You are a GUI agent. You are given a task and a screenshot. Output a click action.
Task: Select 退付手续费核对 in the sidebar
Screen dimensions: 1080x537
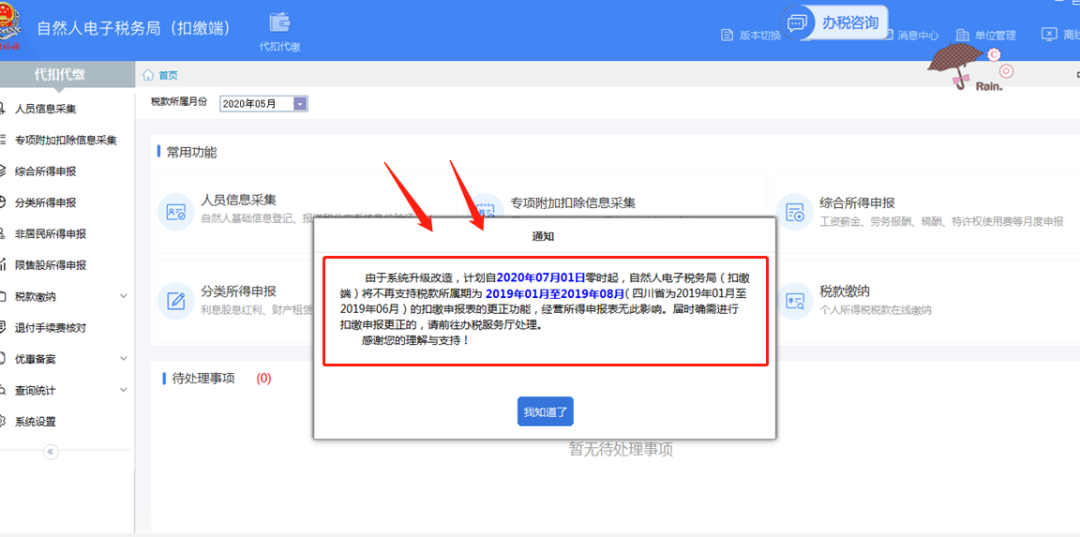[51, 328]
